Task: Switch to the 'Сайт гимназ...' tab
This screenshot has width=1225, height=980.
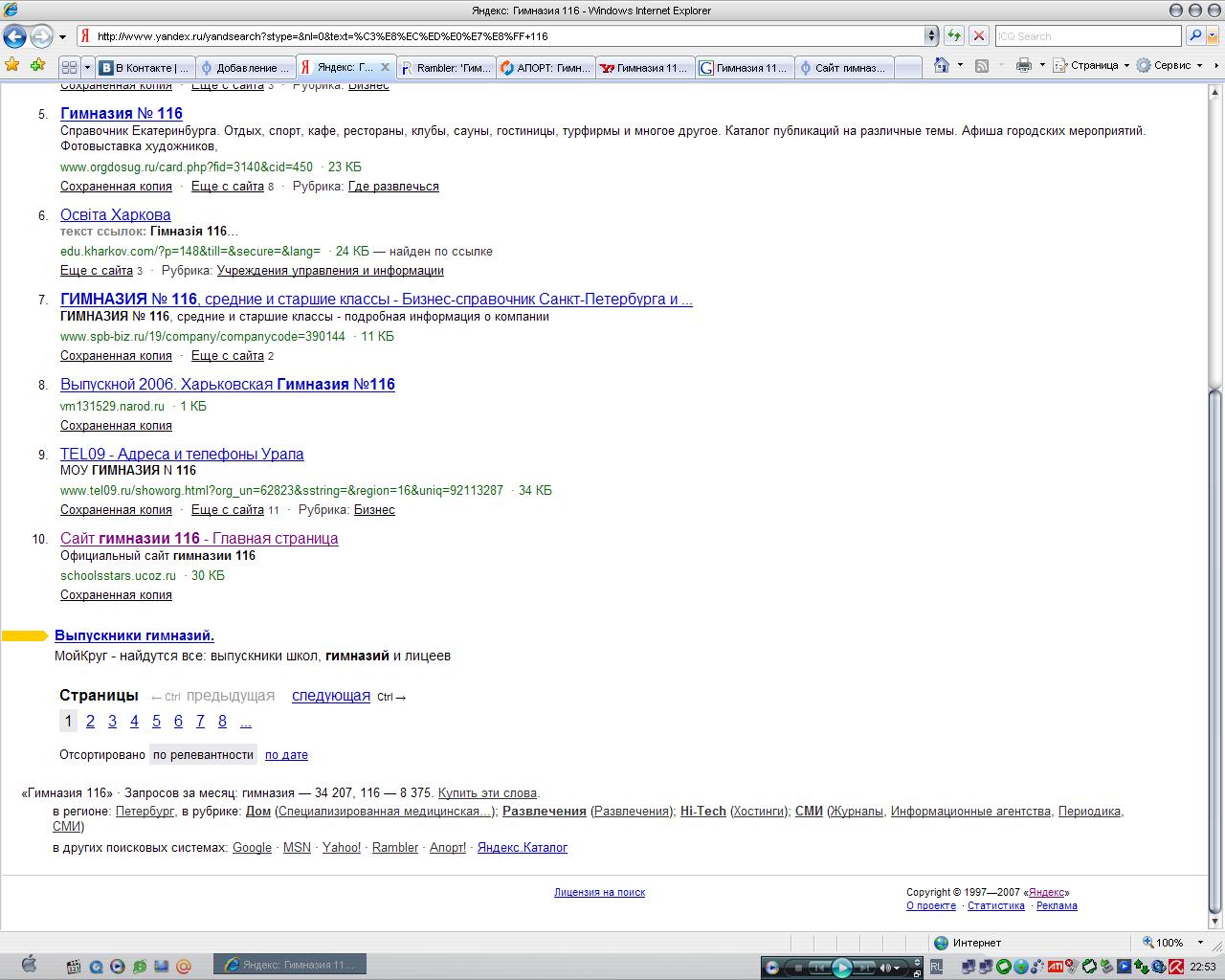Action: [843, 67]
